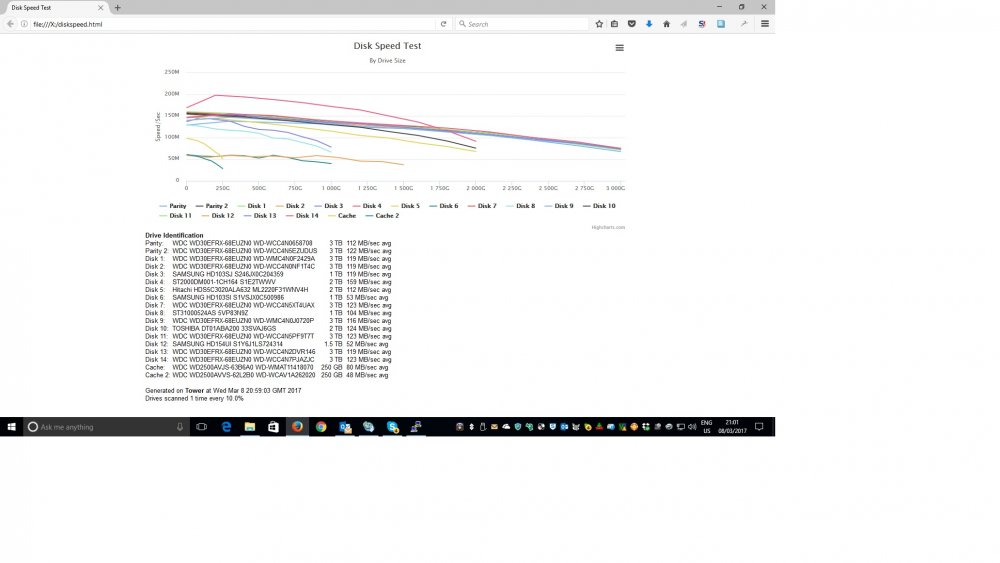Click the 'Drive Identification' heading
Image resolution: width=1000 pixels, height=563 pixels.
click(x=174, y=235)
